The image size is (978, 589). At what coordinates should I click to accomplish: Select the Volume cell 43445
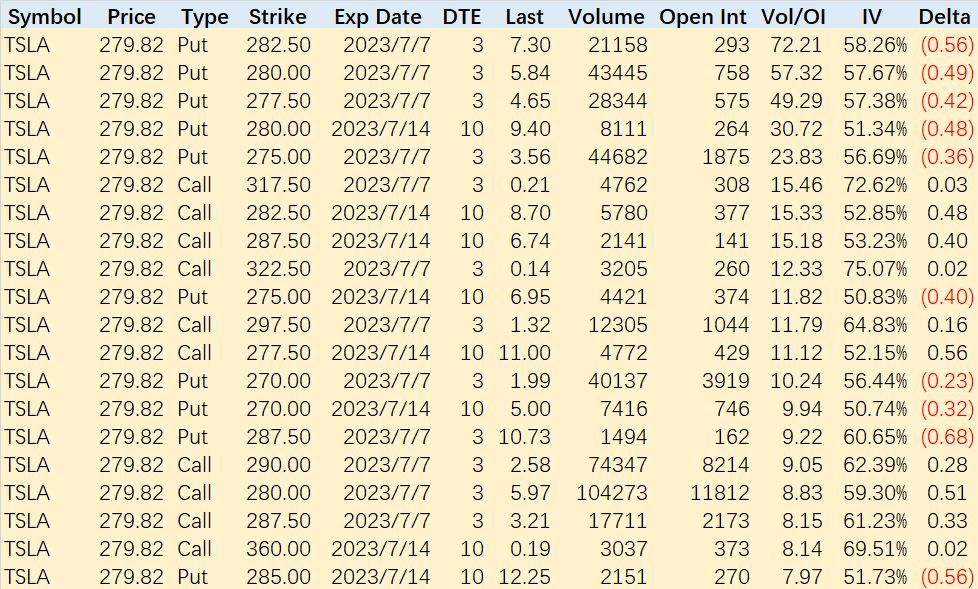(617, 73)
